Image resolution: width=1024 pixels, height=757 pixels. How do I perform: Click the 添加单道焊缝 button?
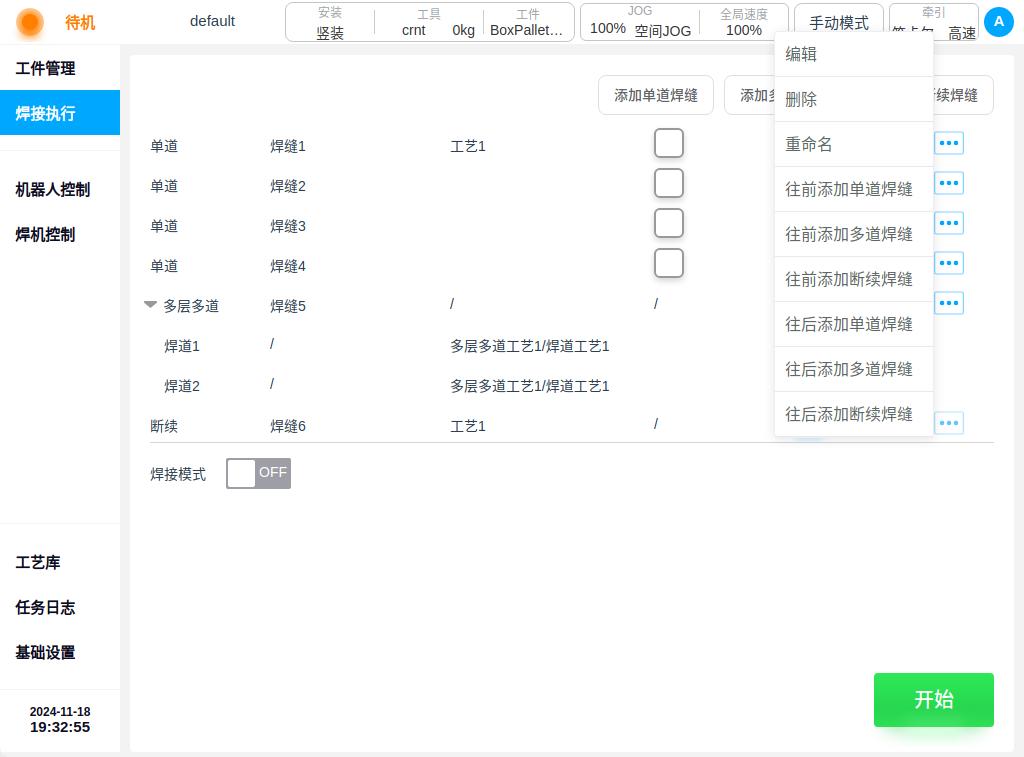click(656, 95)
